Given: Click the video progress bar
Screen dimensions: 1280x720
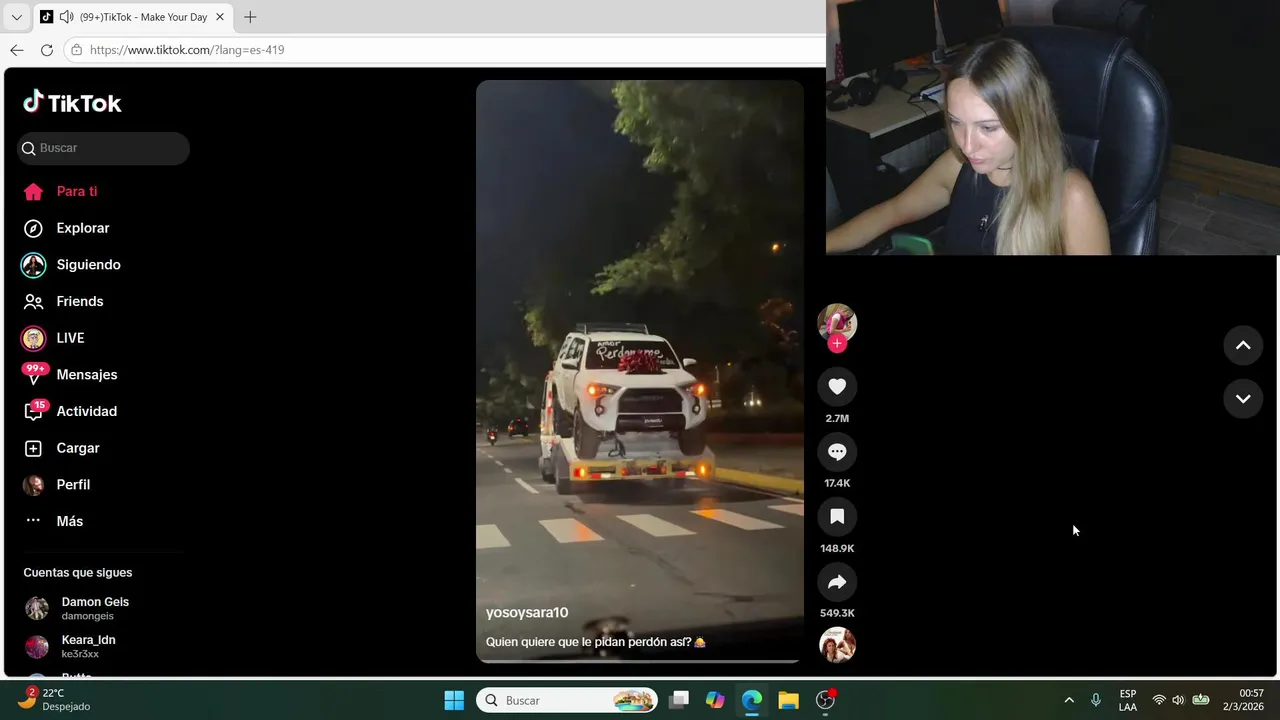Looking at the screenshot, I should (x=640, y=661).
